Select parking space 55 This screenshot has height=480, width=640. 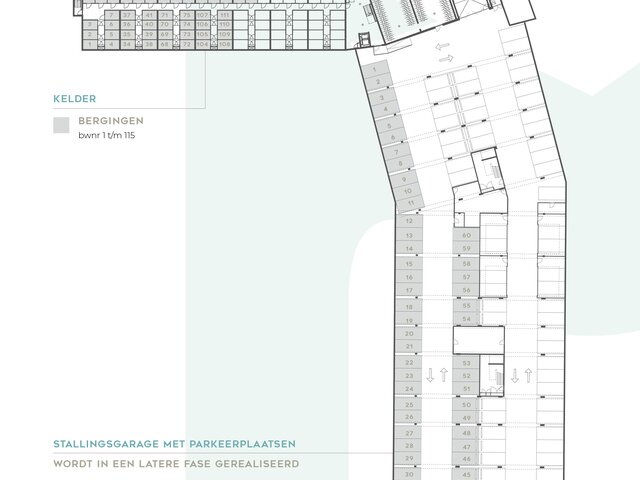click(x=466, y=304)
